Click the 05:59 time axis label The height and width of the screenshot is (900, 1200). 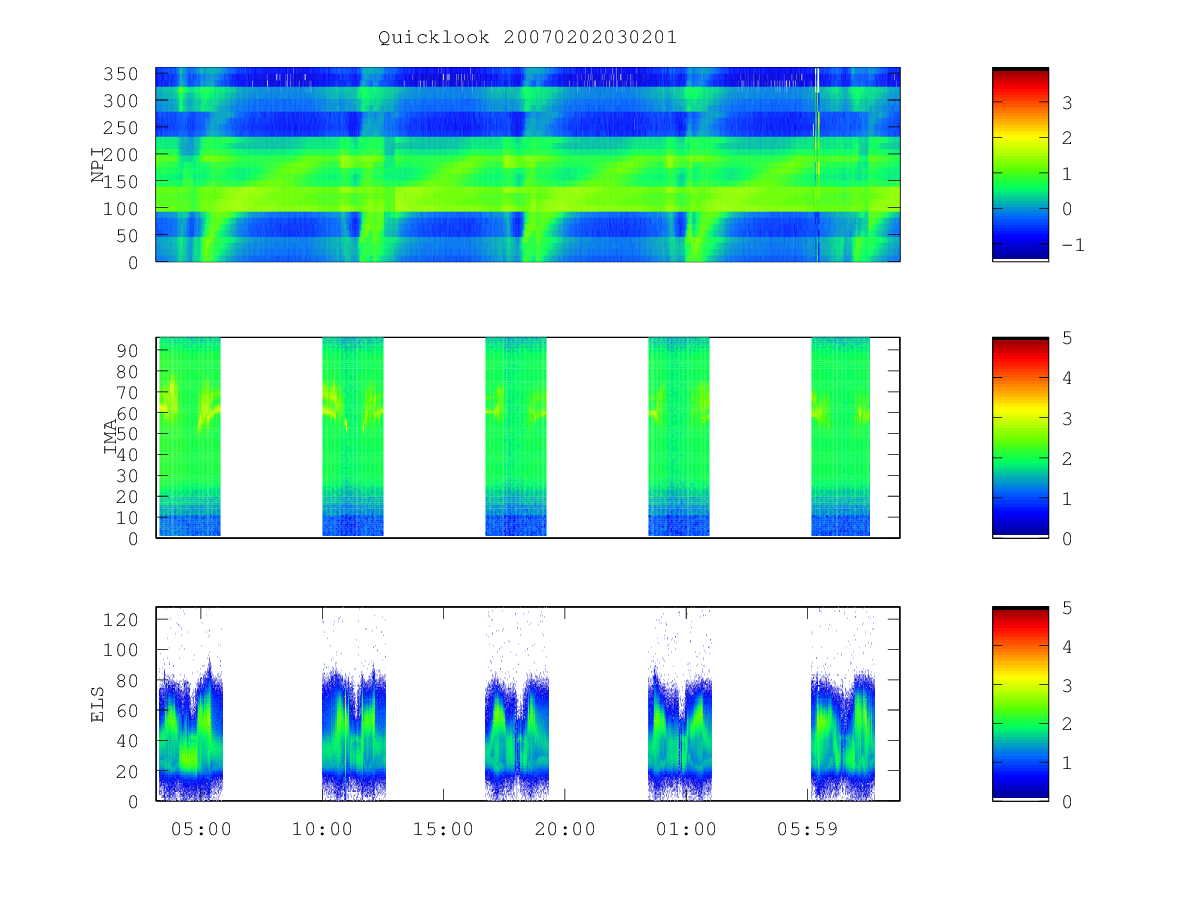click(808, 829)
